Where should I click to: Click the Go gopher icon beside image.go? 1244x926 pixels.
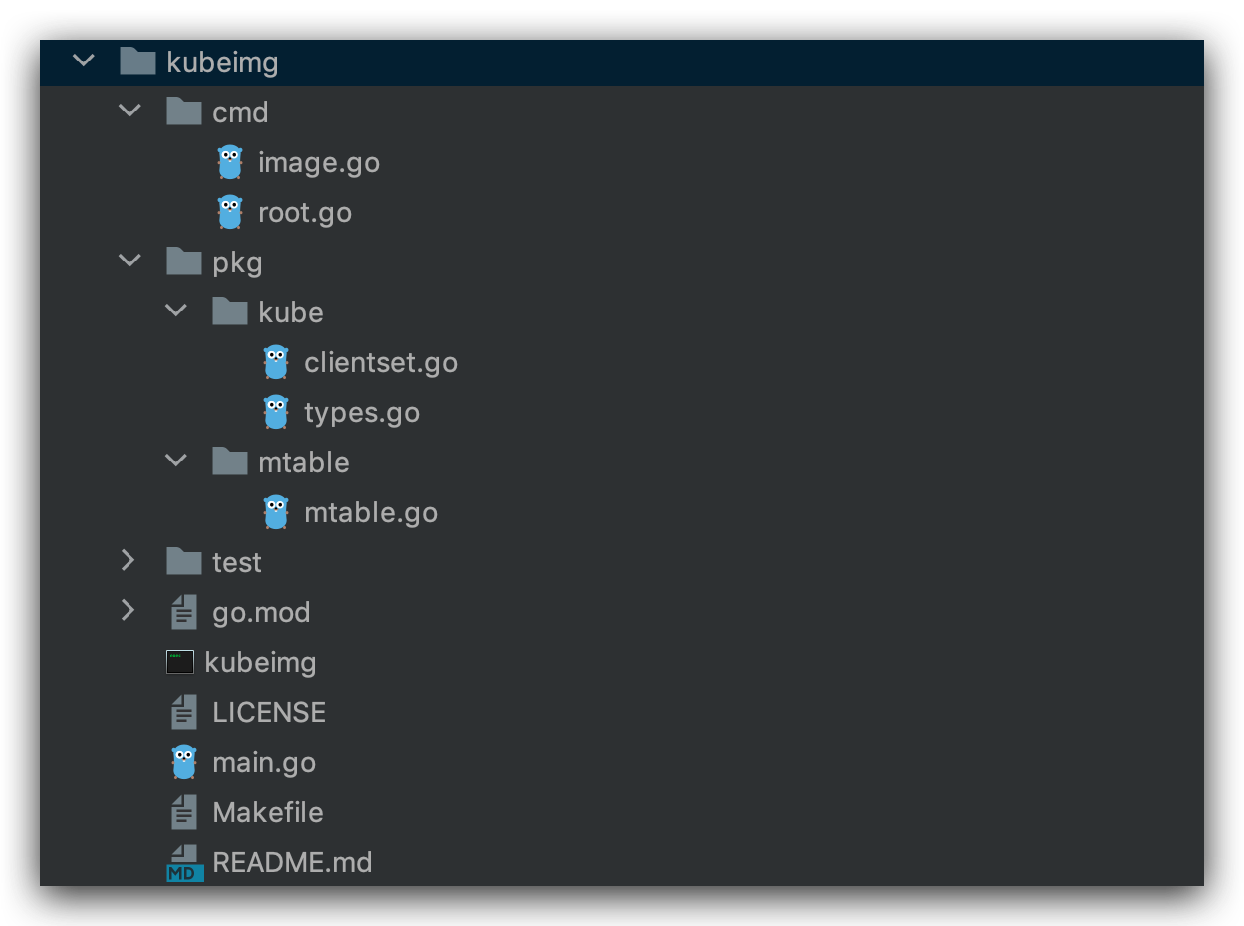tap(230, 162)
